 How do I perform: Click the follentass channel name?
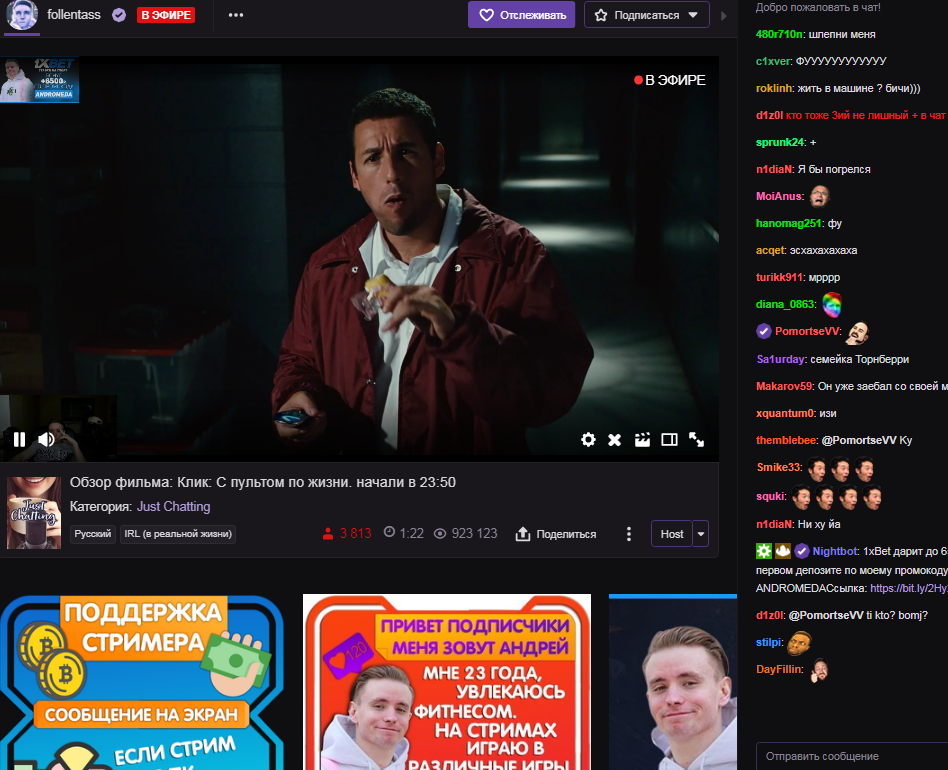pos(74,15)
